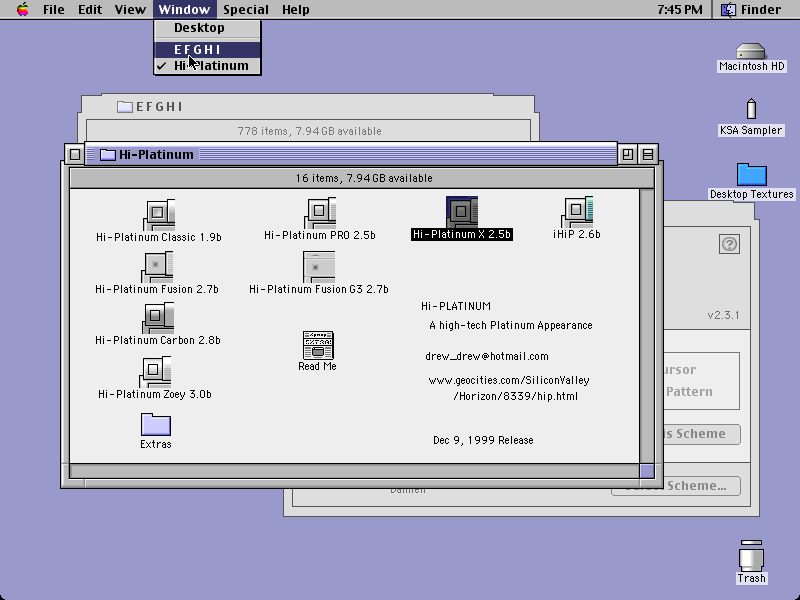
Task: Open Hi-Platinum Classic 1.9b theme icon
Action: [159, 215]
